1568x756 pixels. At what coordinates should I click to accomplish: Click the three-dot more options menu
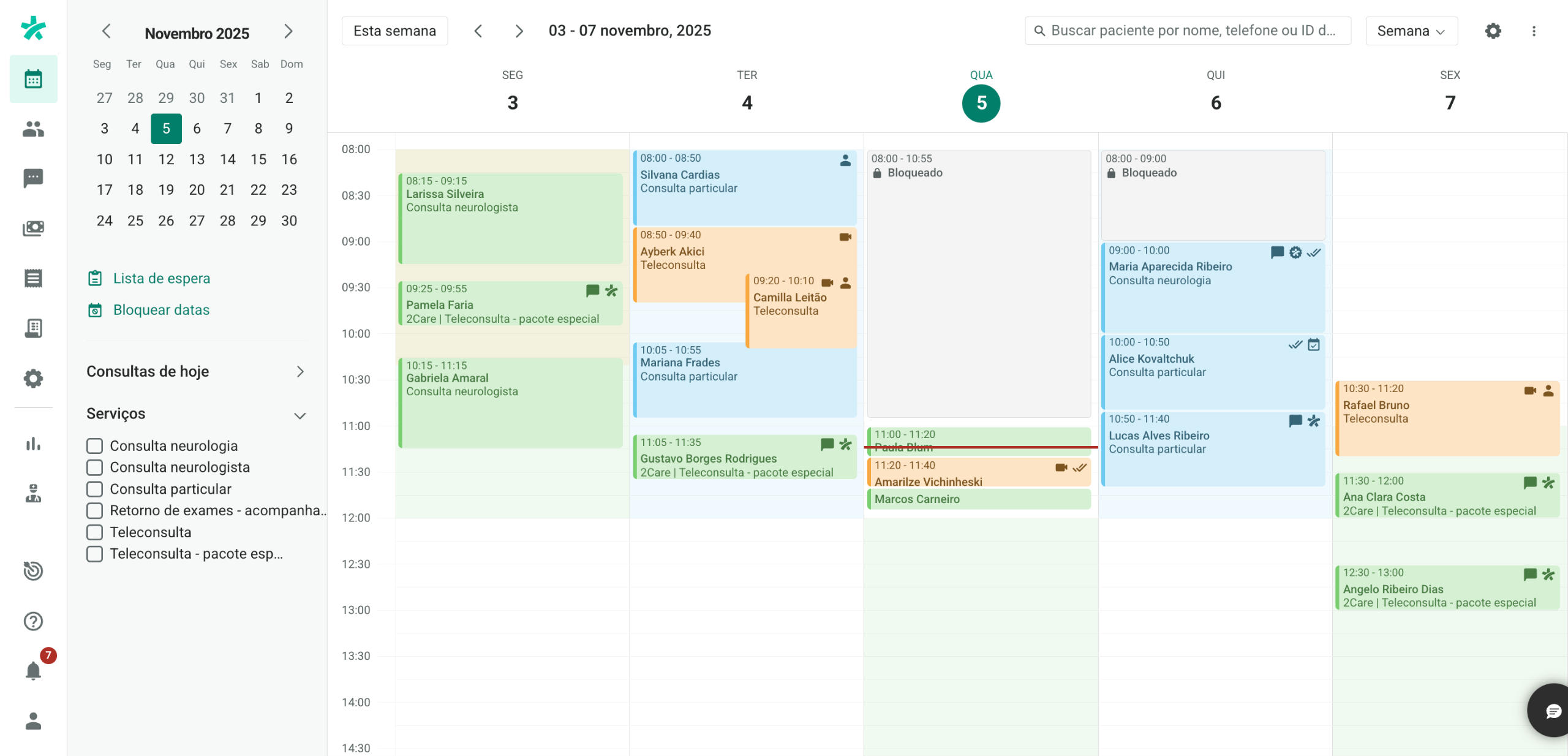[1534, 31]
